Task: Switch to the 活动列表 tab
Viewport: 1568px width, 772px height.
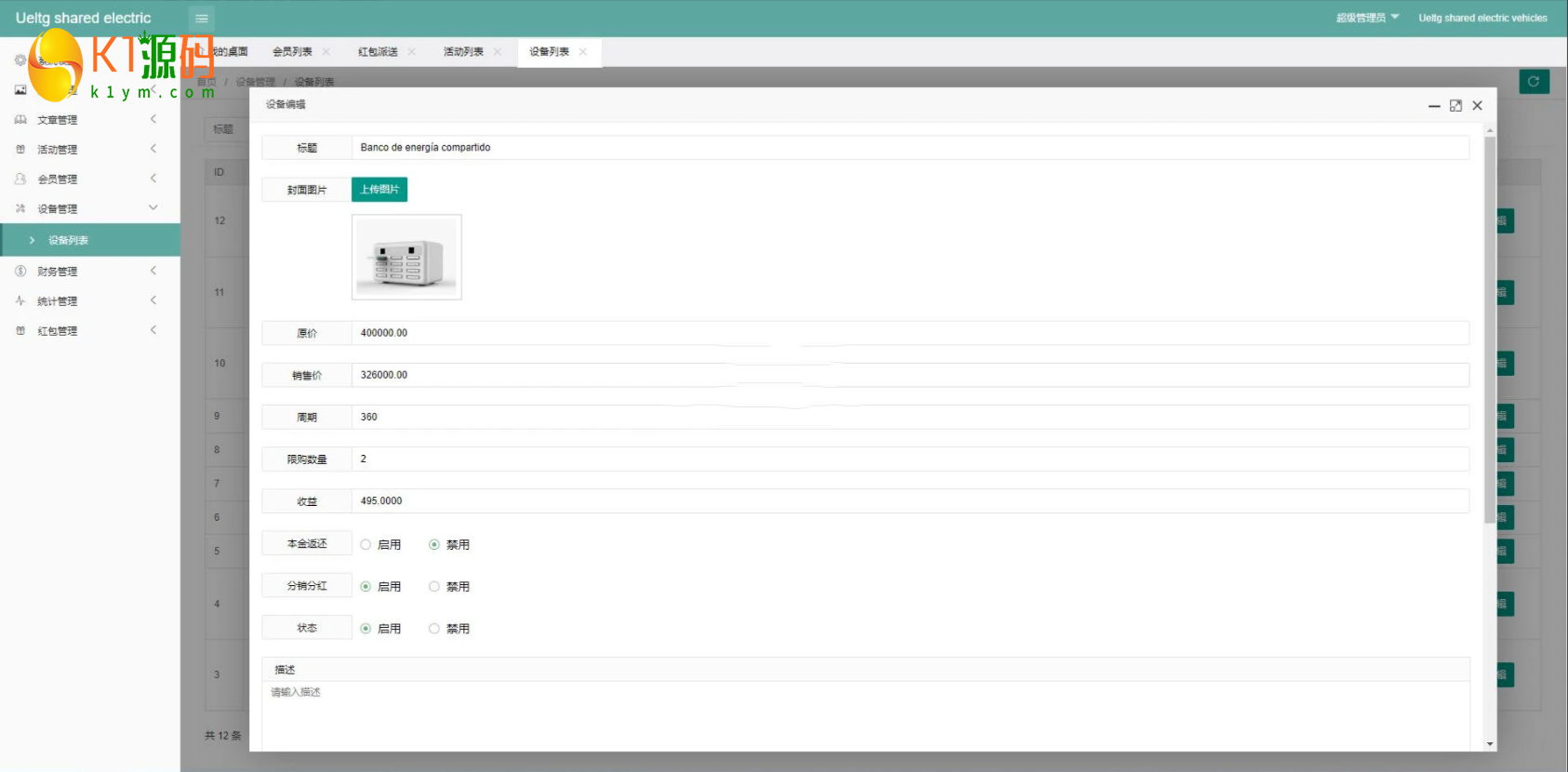Action: pyautogui.click(x=463, y=52)
